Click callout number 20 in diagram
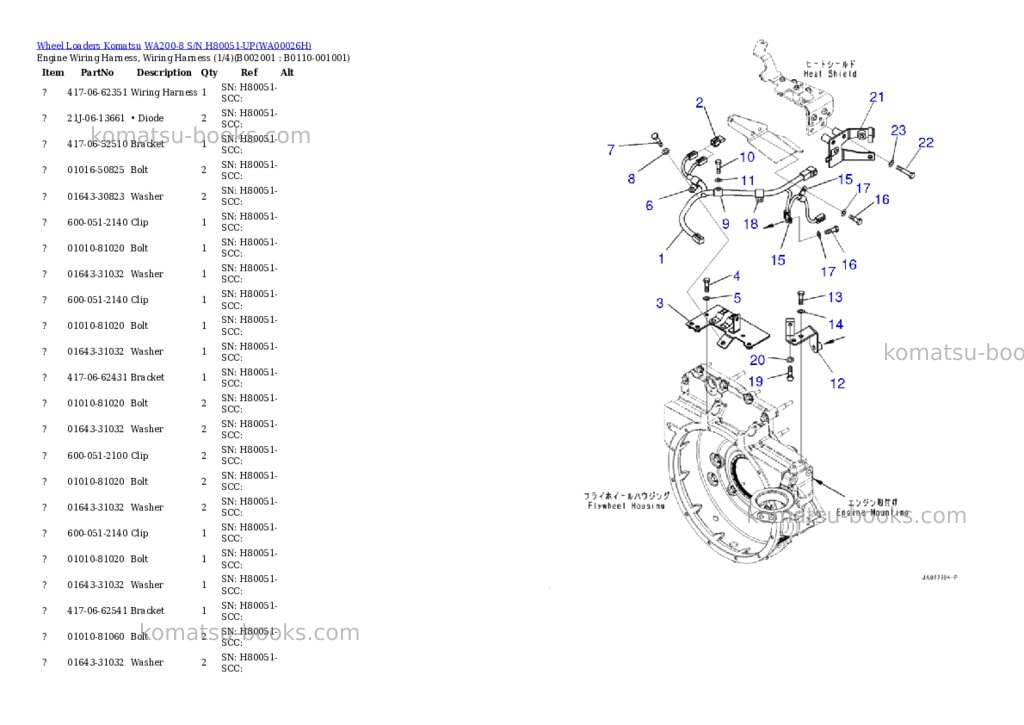1024x725 pixels. (x=758, y=360)
